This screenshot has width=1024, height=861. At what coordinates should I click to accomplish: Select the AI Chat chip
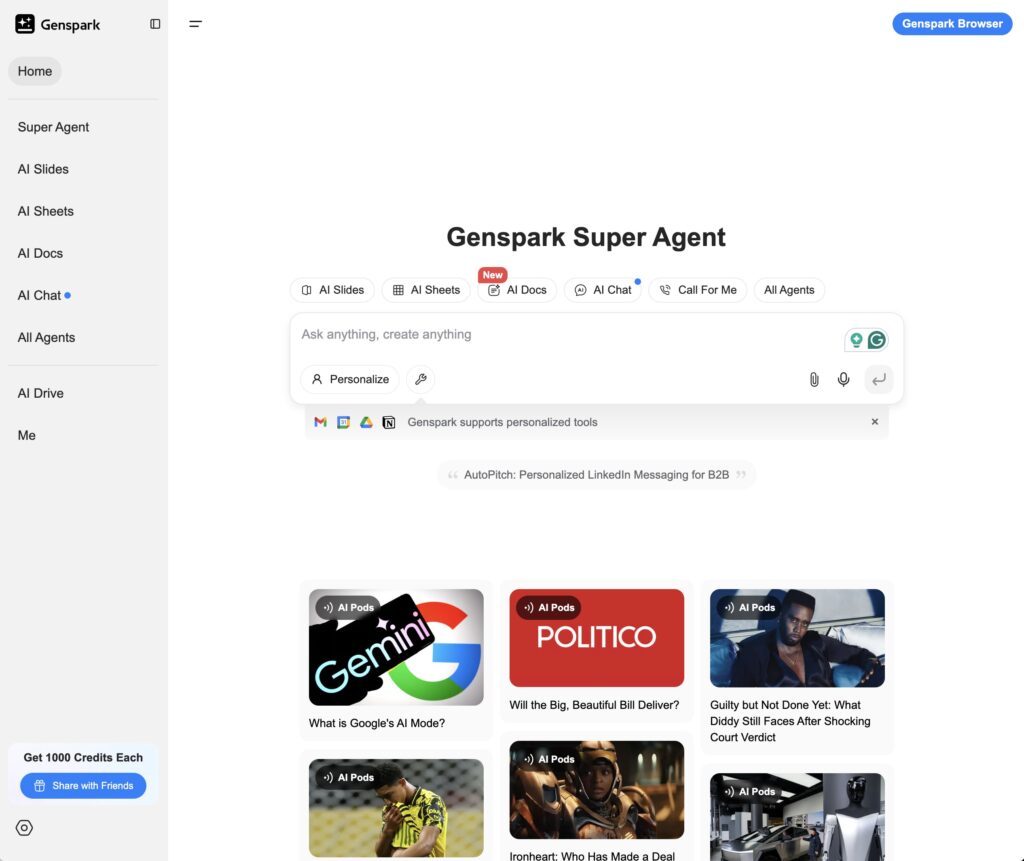point(603,290)
